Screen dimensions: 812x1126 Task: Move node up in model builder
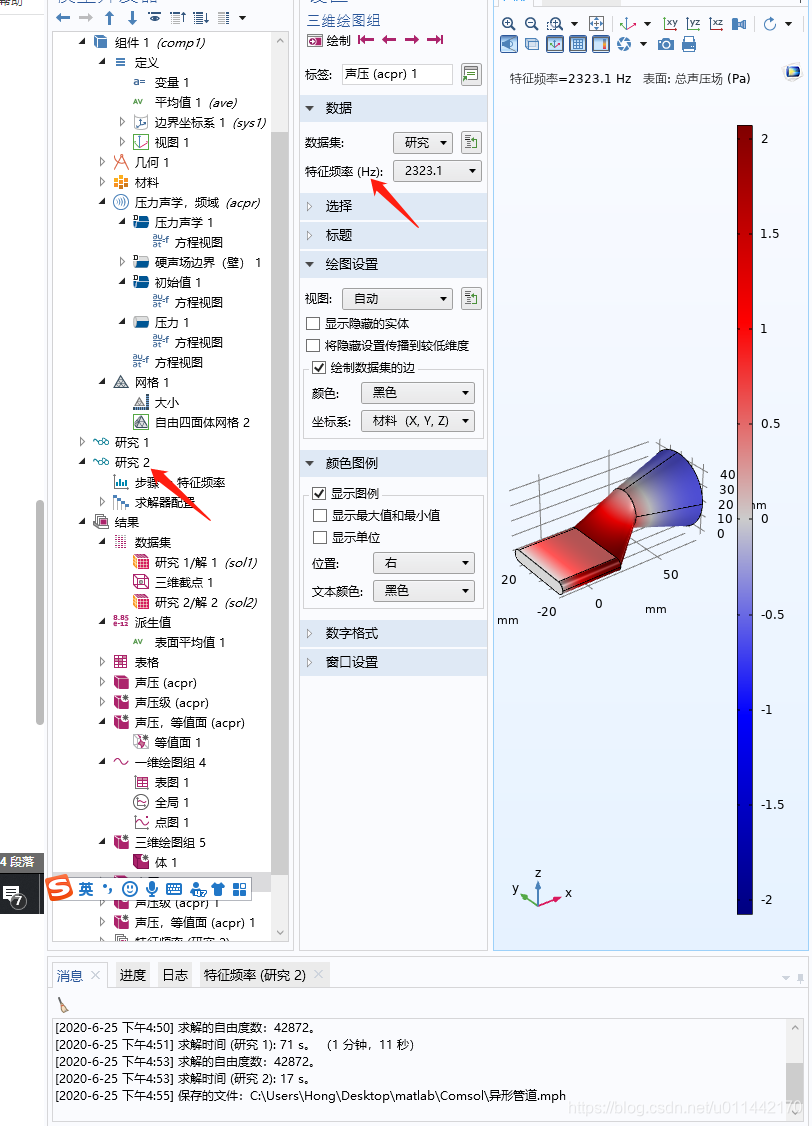(x=110, y=17)
